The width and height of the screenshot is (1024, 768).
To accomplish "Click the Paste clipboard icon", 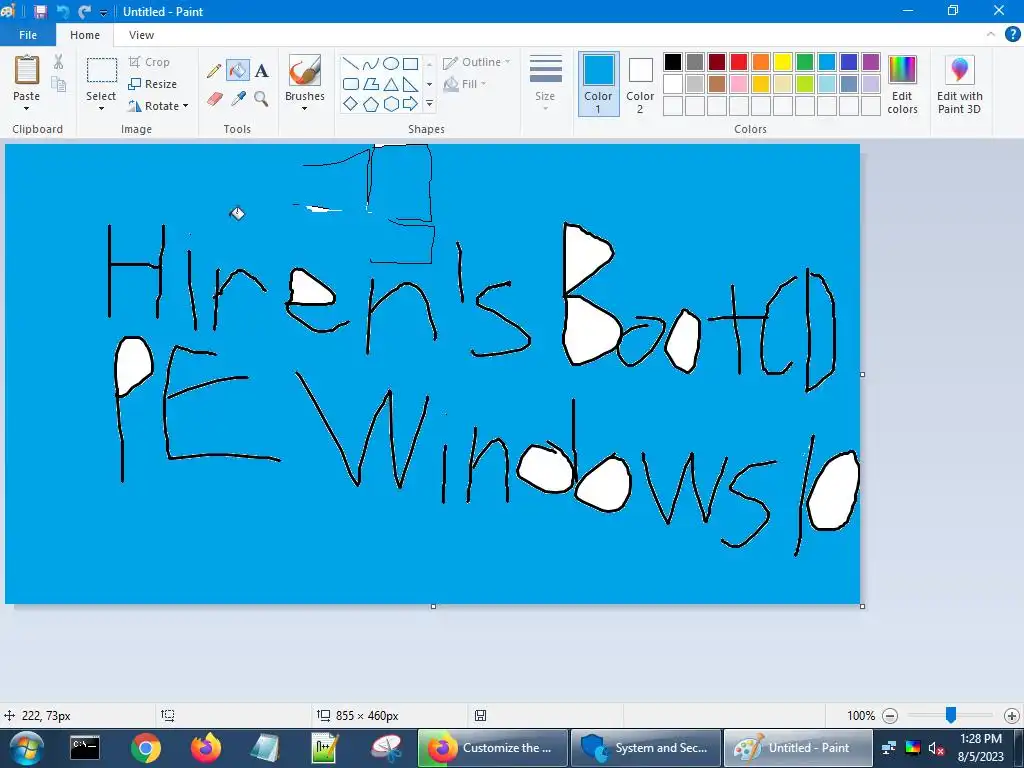I will pos(27,70).
